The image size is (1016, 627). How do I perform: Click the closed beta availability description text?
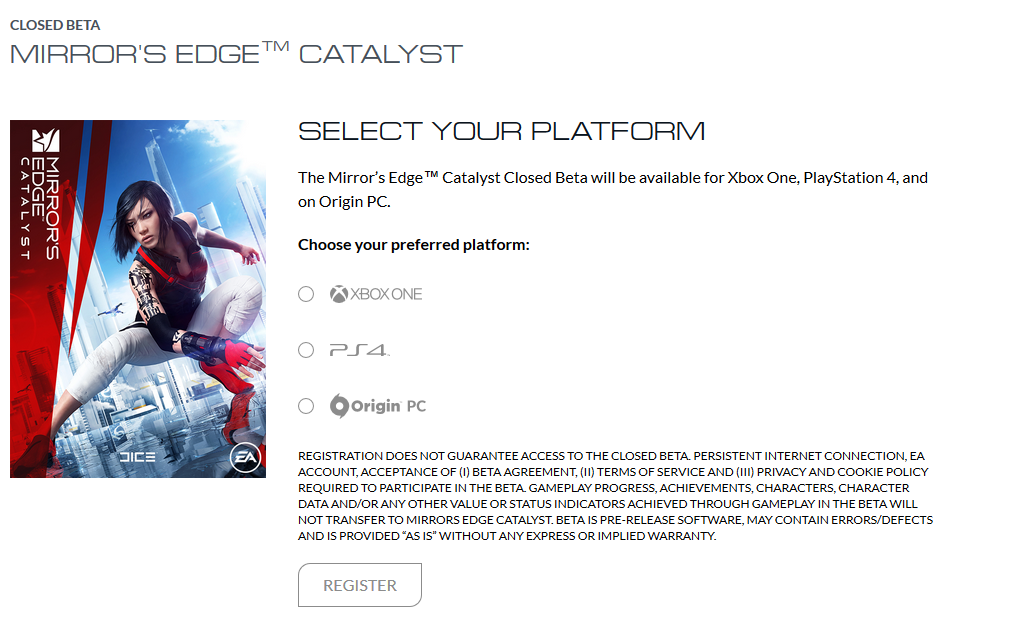coord(613,189)
